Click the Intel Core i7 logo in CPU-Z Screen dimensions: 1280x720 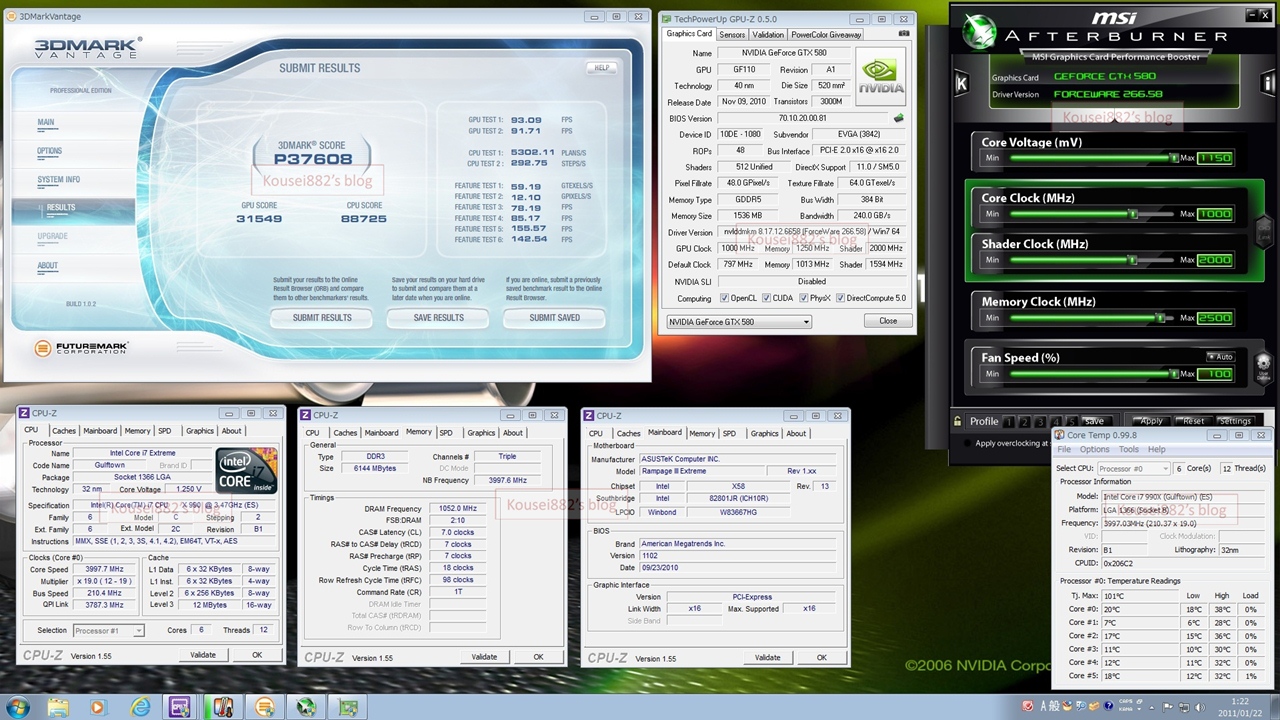pos(246,470)
